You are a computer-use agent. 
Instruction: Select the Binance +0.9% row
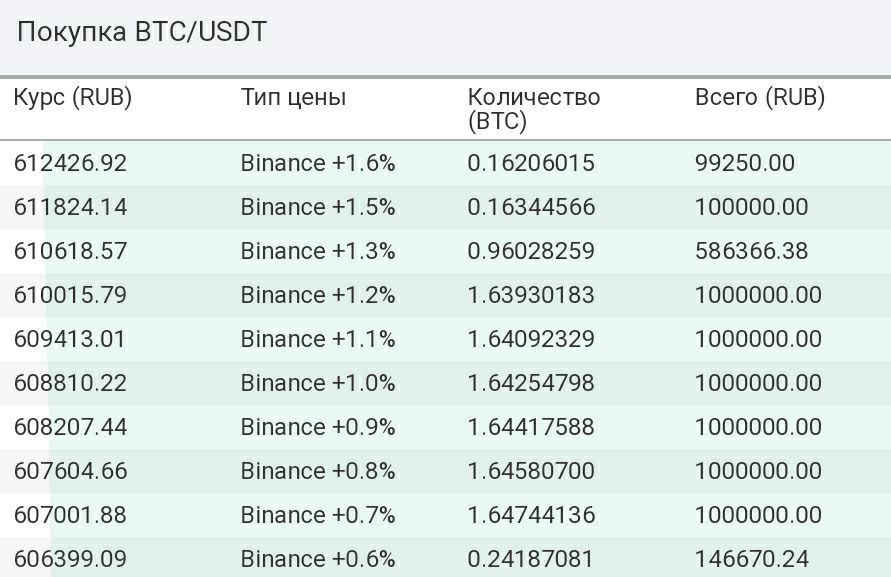(x=446, y=427)
